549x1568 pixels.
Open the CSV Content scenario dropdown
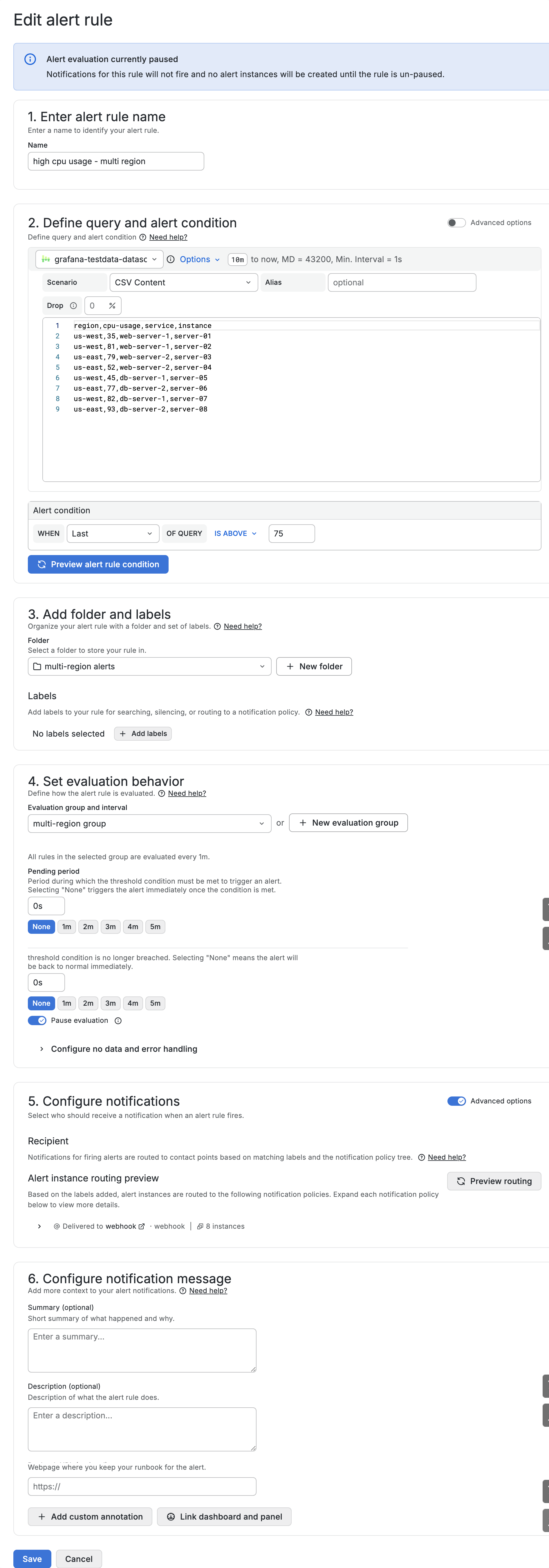pos(183,282)
